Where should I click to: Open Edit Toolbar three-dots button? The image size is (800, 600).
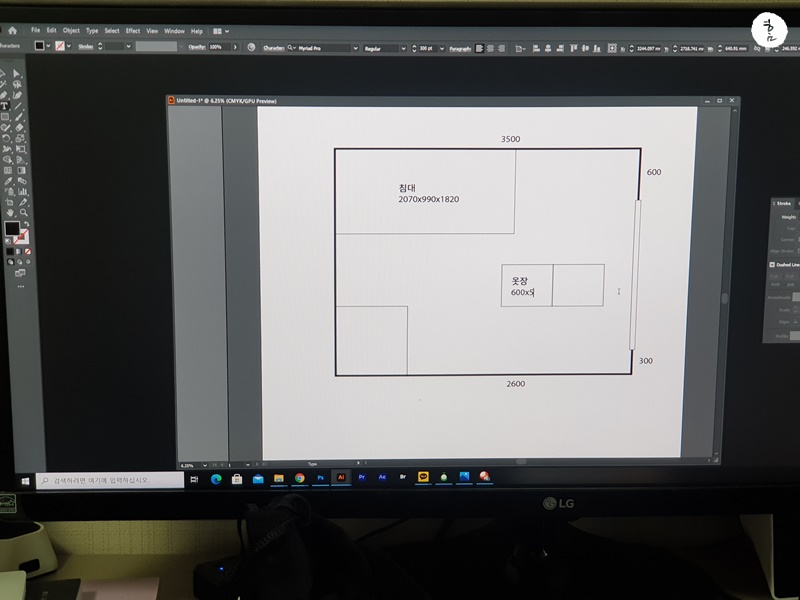(21, 286)
